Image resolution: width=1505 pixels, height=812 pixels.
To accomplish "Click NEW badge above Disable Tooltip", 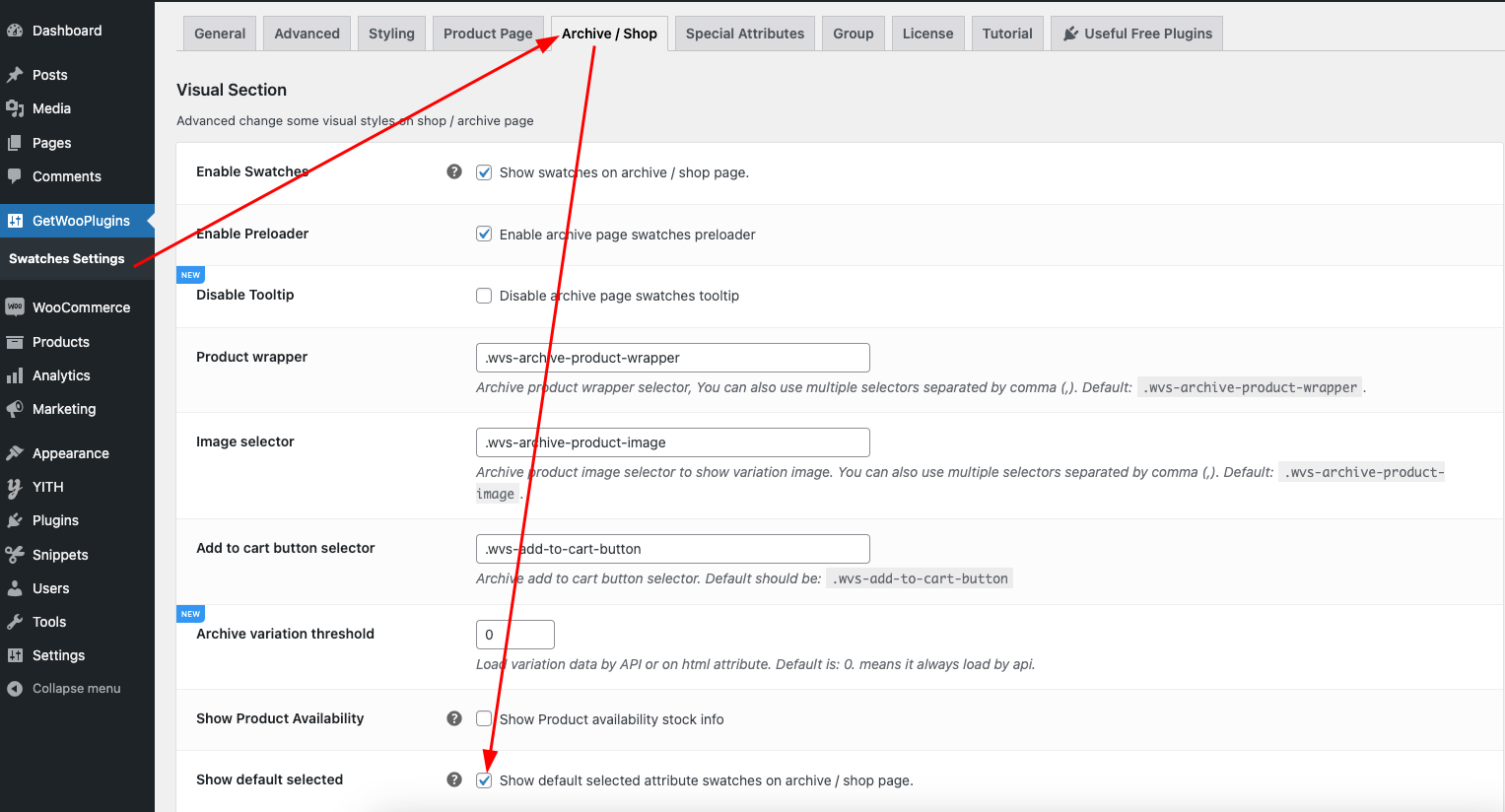I will [190, 275].
